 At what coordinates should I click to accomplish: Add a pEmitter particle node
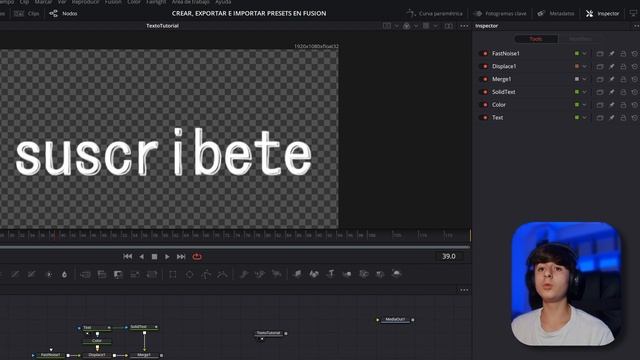244,274
